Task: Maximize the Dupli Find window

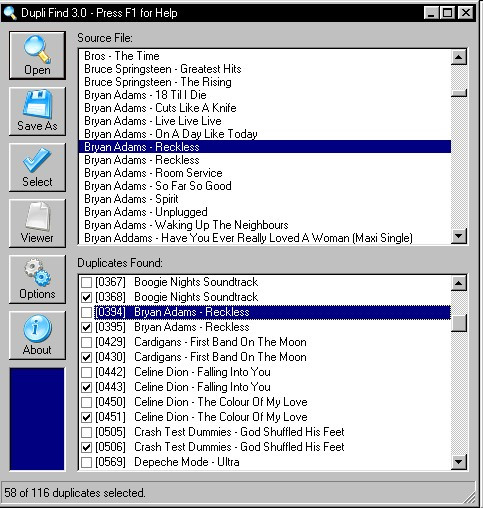Action: pyautogui.click(x=447, y=13)
